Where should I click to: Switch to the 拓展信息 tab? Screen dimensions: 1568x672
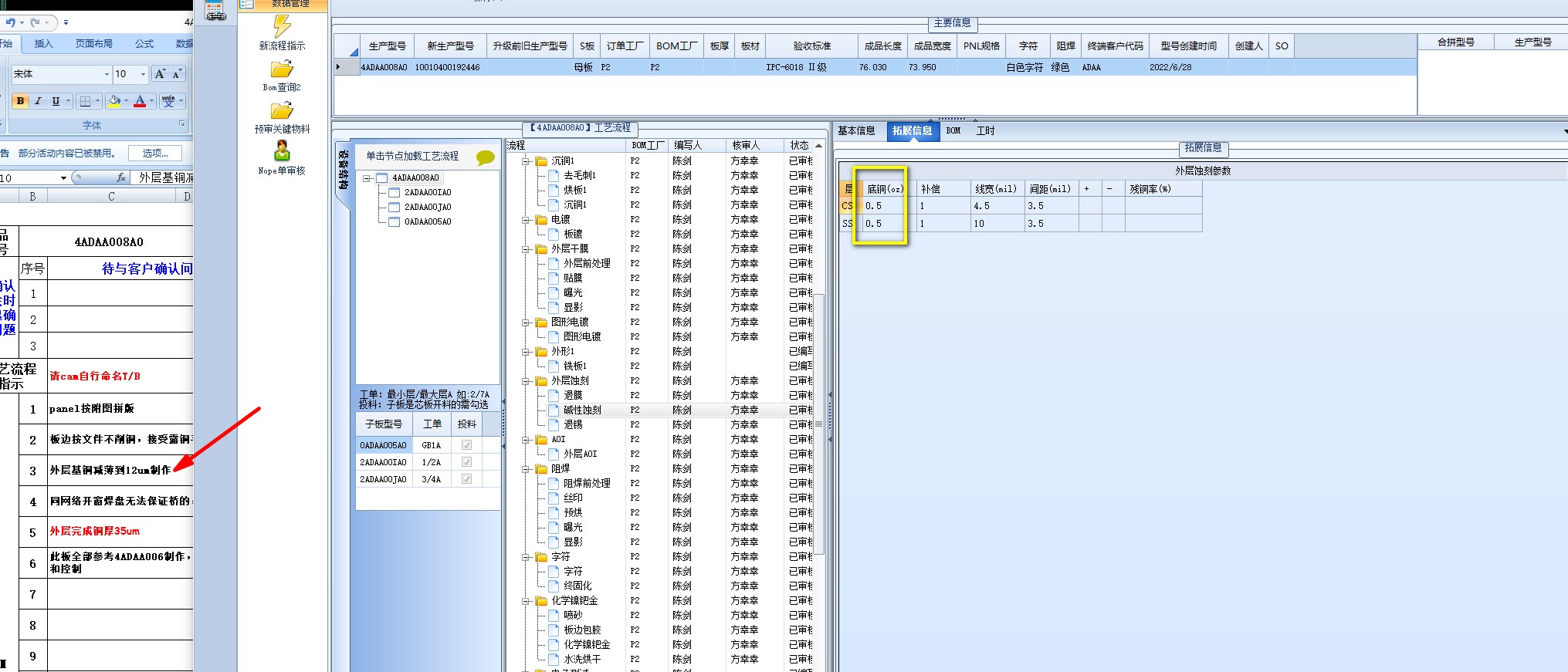click(x=912, y=131)
